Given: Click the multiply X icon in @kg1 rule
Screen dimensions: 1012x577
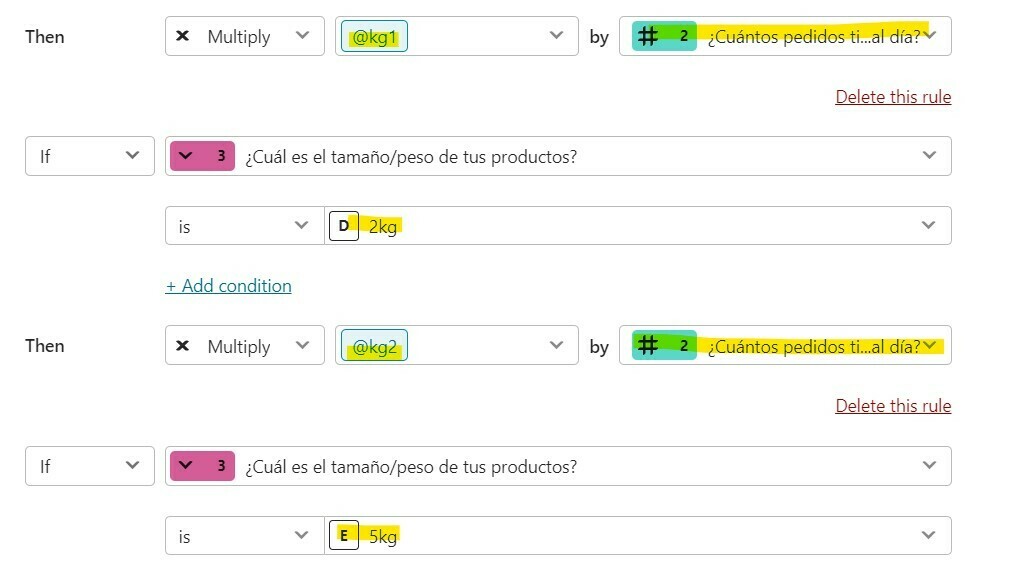Looking at the screenshot, I should [183, 35].
